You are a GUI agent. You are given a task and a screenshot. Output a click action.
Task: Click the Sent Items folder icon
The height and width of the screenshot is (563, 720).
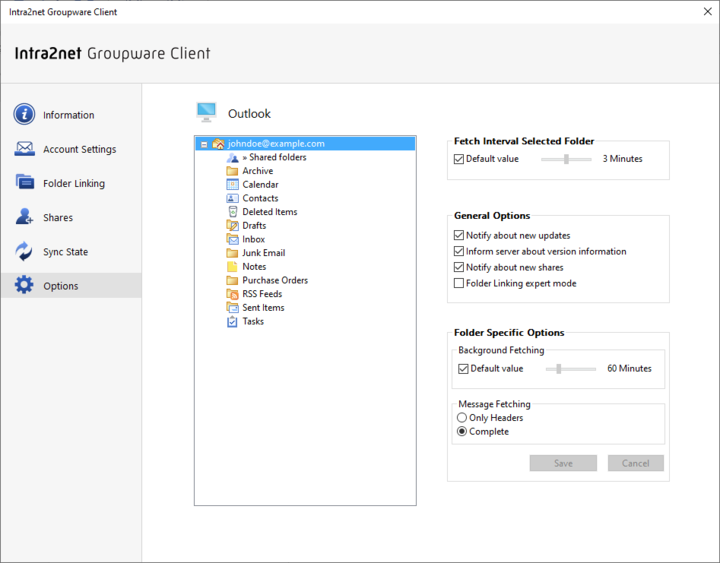232,308
